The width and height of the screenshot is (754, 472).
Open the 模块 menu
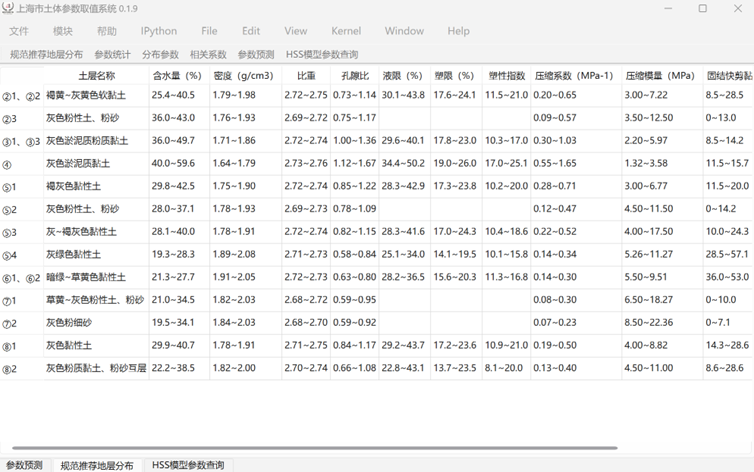point(63,31)
